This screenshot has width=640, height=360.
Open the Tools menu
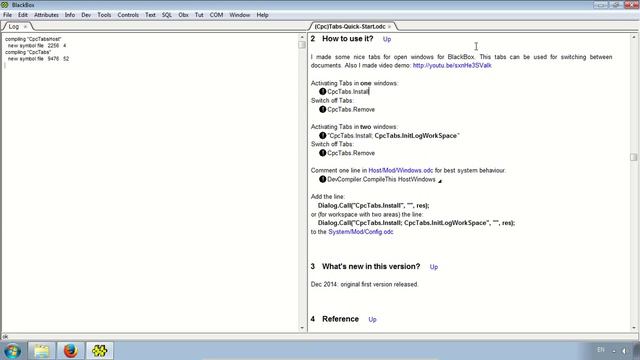104,15
